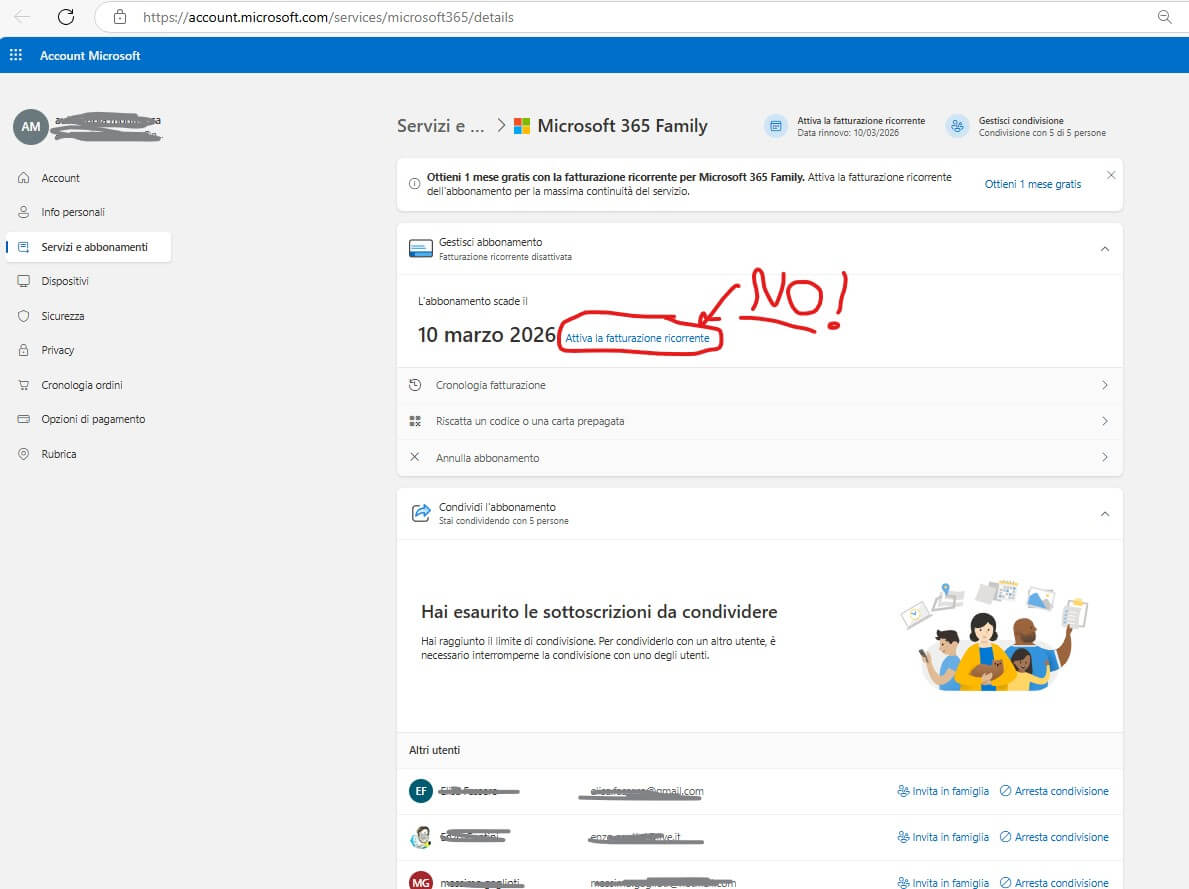Select Sicurezza in the sidebar
This screenshot has width=1189, height=889.
click(63, 316)
